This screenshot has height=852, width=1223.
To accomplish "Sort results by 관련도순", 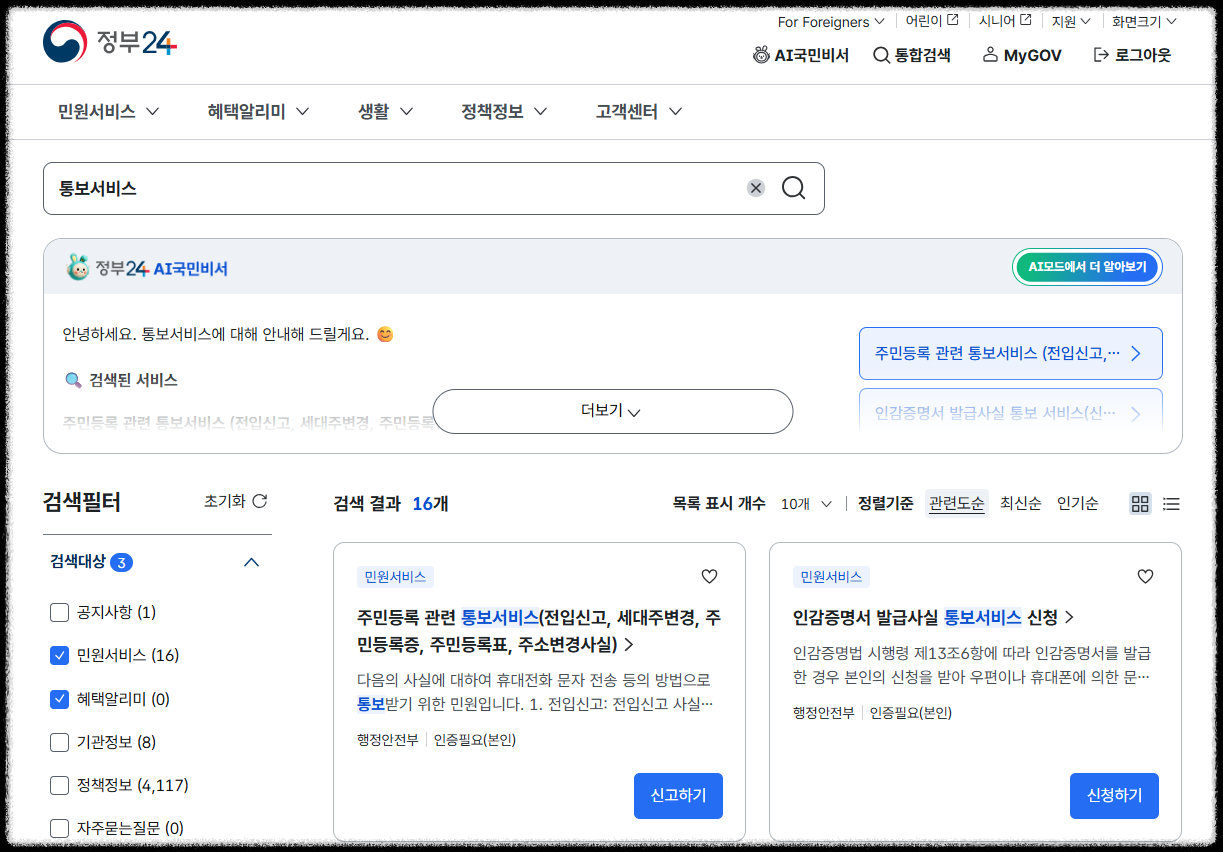I will pyautogui.click(x=956, y=503).
